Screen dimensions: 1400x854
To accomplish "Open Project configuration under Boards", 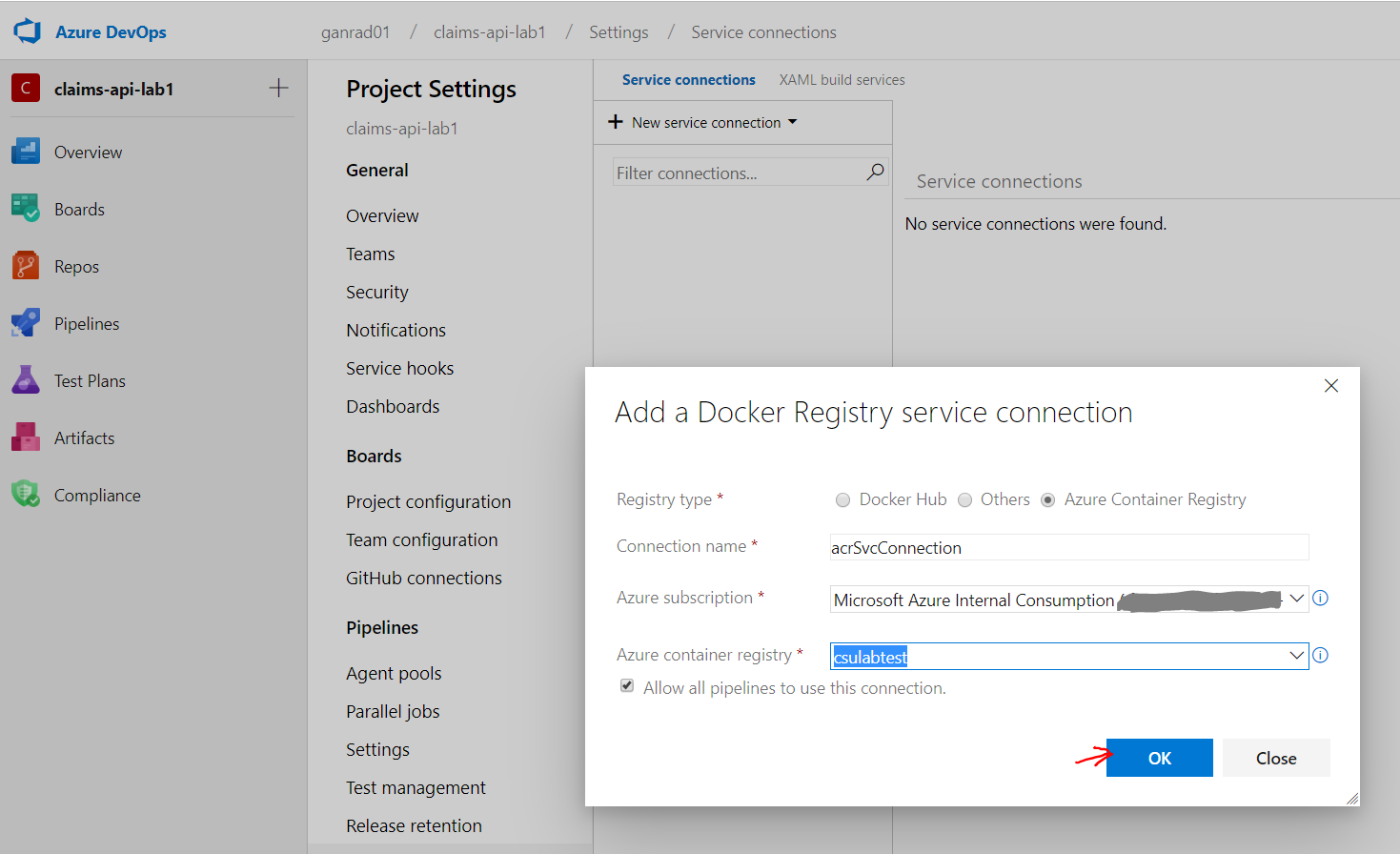I will tap(429, 501).
